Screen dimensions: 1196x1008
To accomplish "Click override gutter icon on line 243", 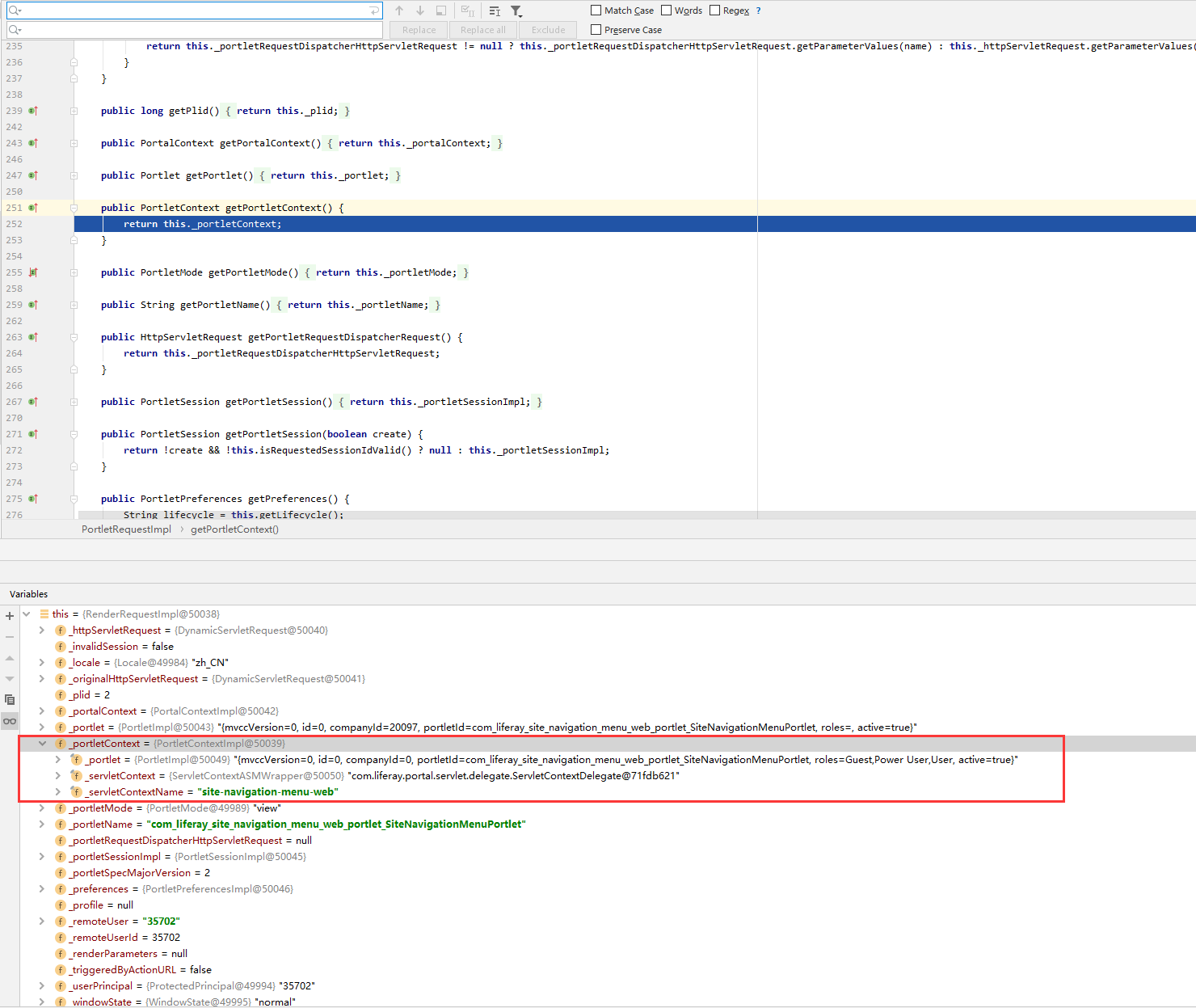I will coord(33,143).
